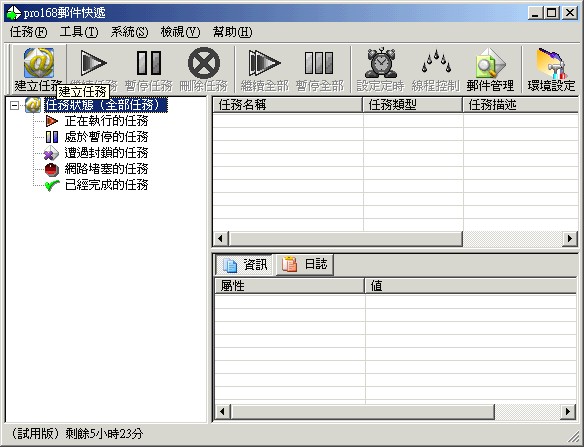Click the task list horizontal scrollbar thumb
Viewport: 584px width, 447px height.
(x=345, y=238)
